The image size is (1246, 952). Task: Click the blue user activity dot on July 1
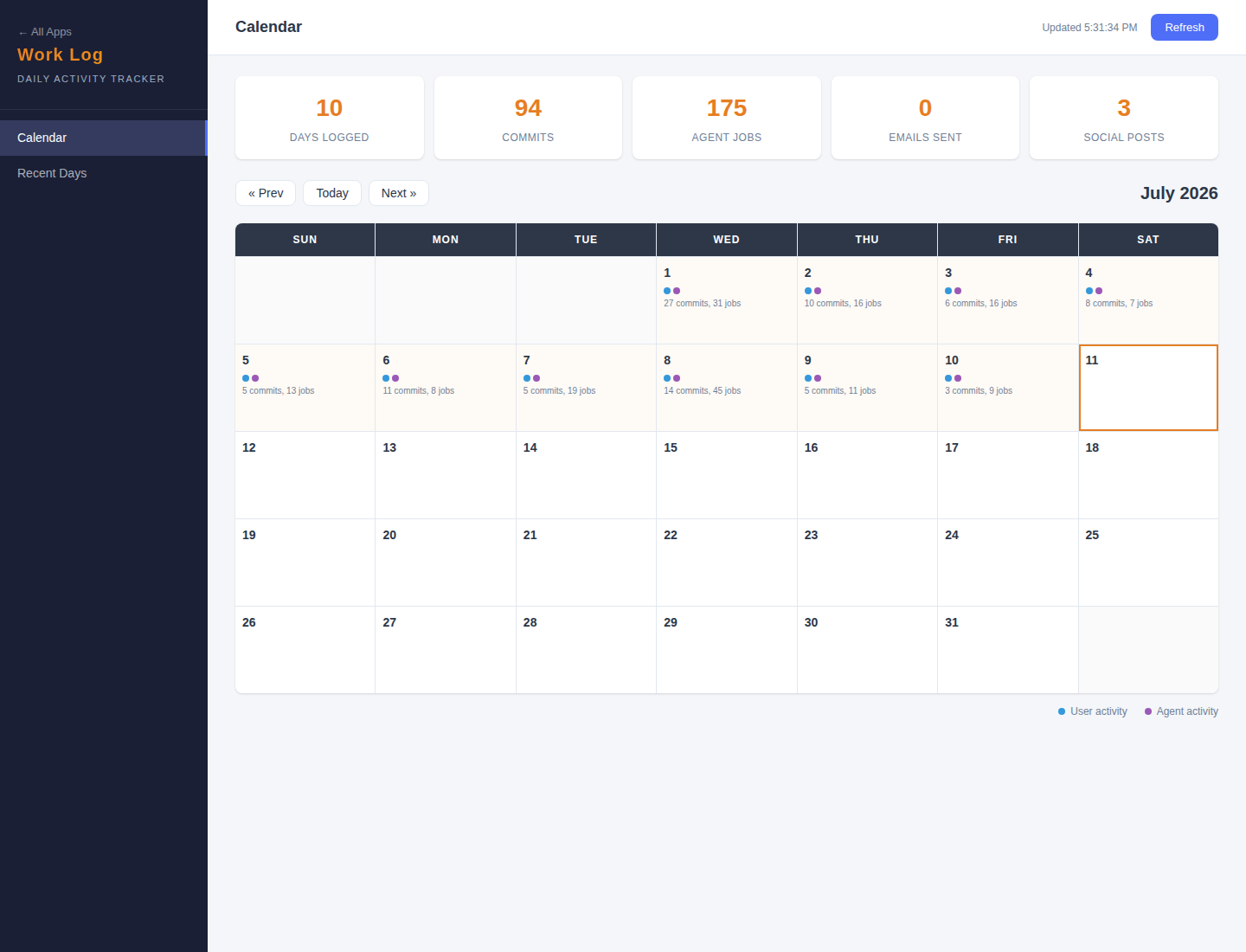pyautogui.click(x=667, y=291)
